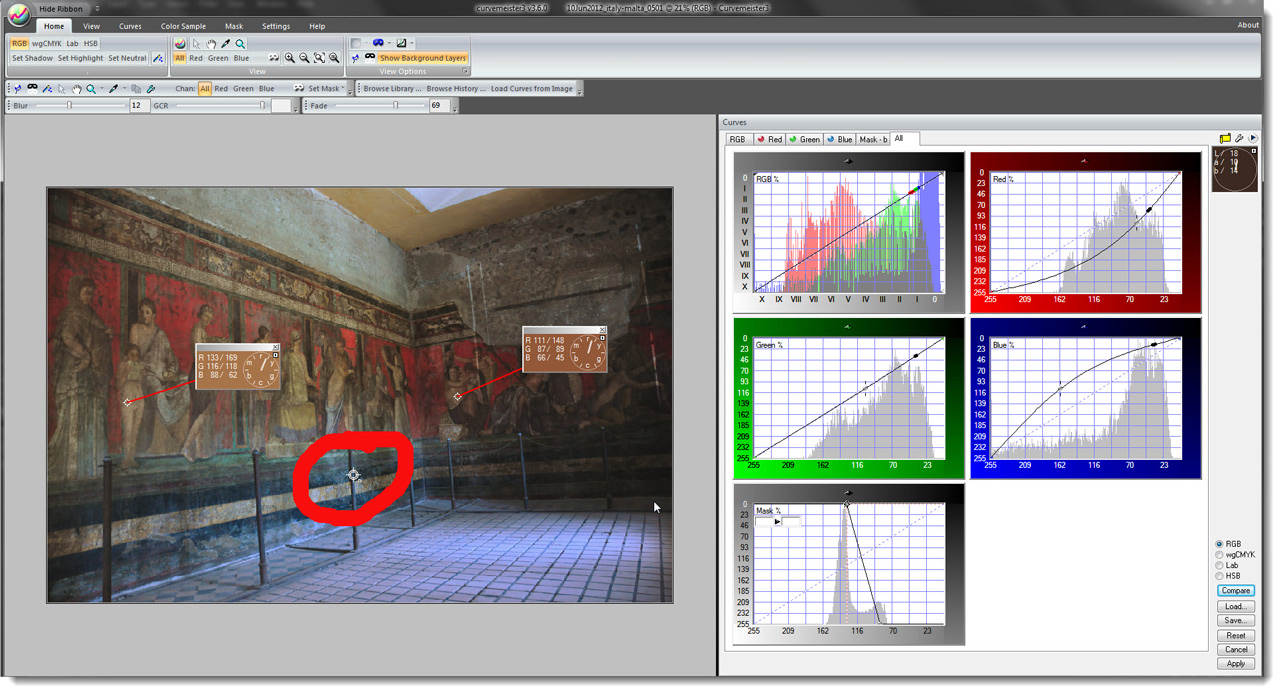Click Browse Library...
Screen dimensions: 1280x693
coord(392,88)
